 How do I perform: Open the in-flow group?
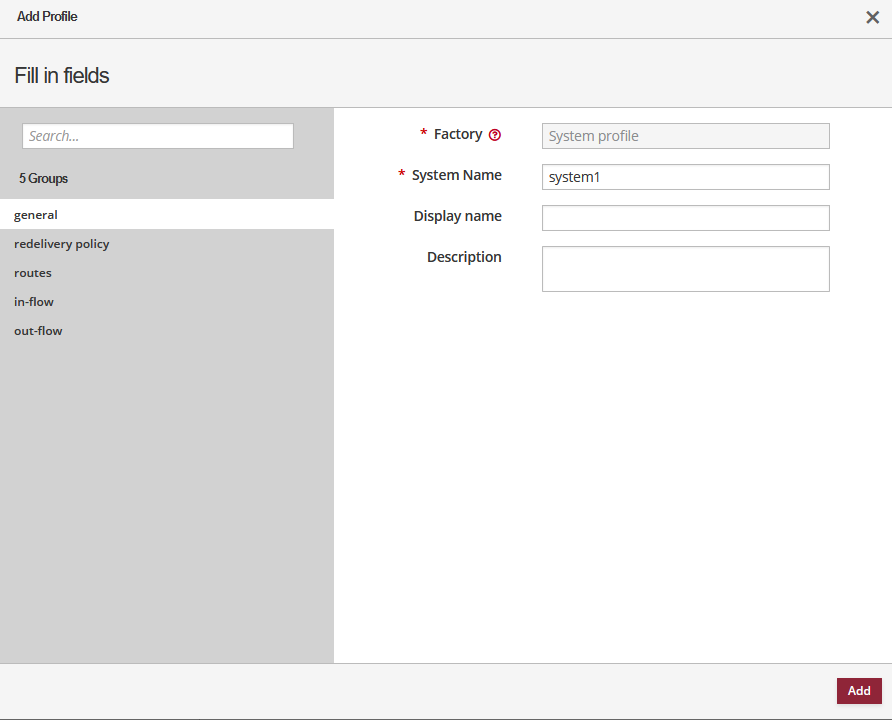[x=34, y=301]
